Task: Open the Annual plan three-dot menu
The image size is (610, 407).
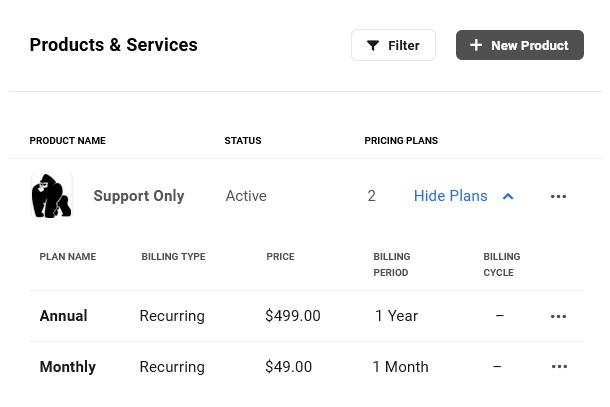Action: click(558, 316)
